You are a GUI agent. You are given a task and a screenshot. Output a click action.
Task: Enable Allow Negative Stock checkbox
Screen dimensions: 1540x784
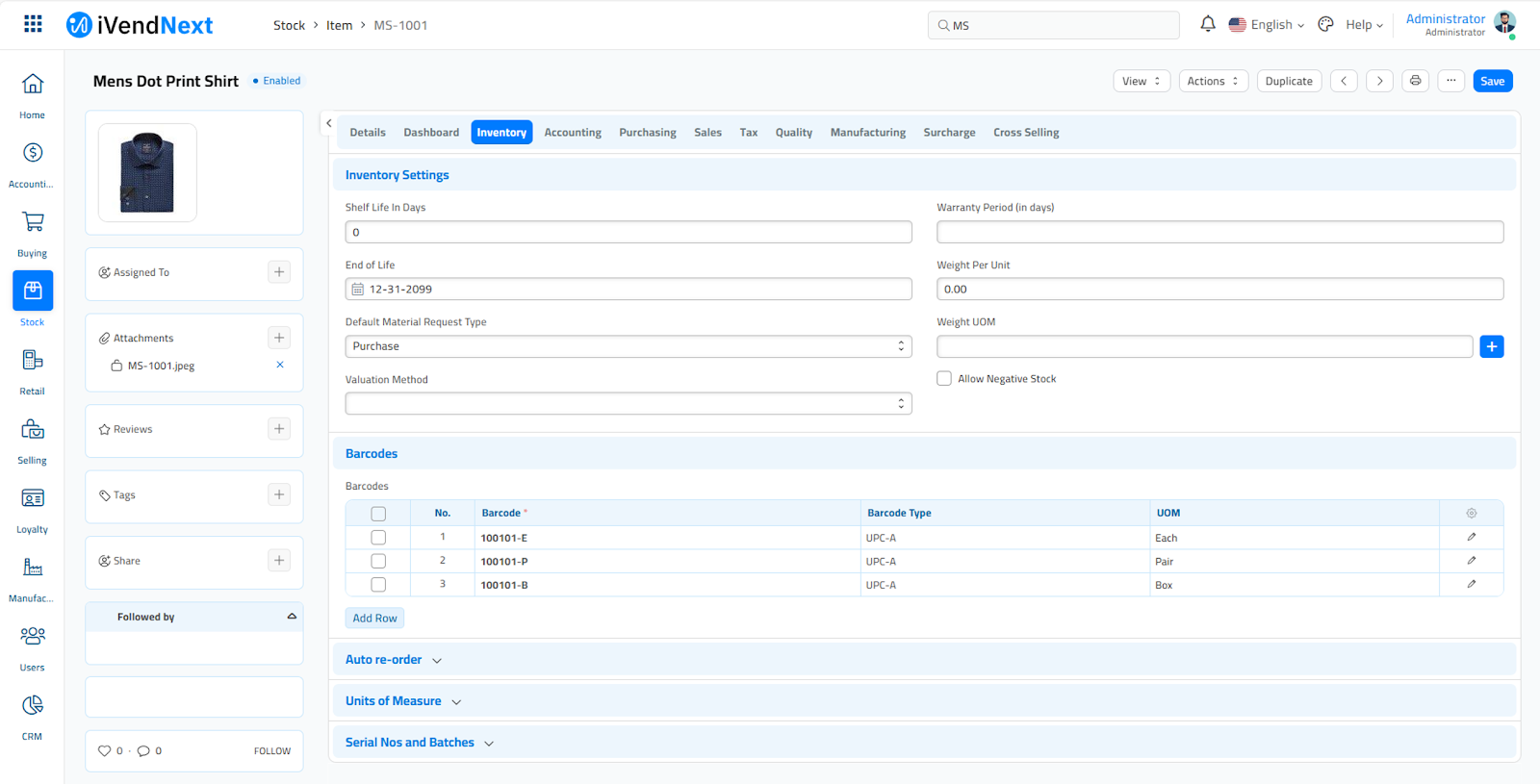tap(944, 379)
